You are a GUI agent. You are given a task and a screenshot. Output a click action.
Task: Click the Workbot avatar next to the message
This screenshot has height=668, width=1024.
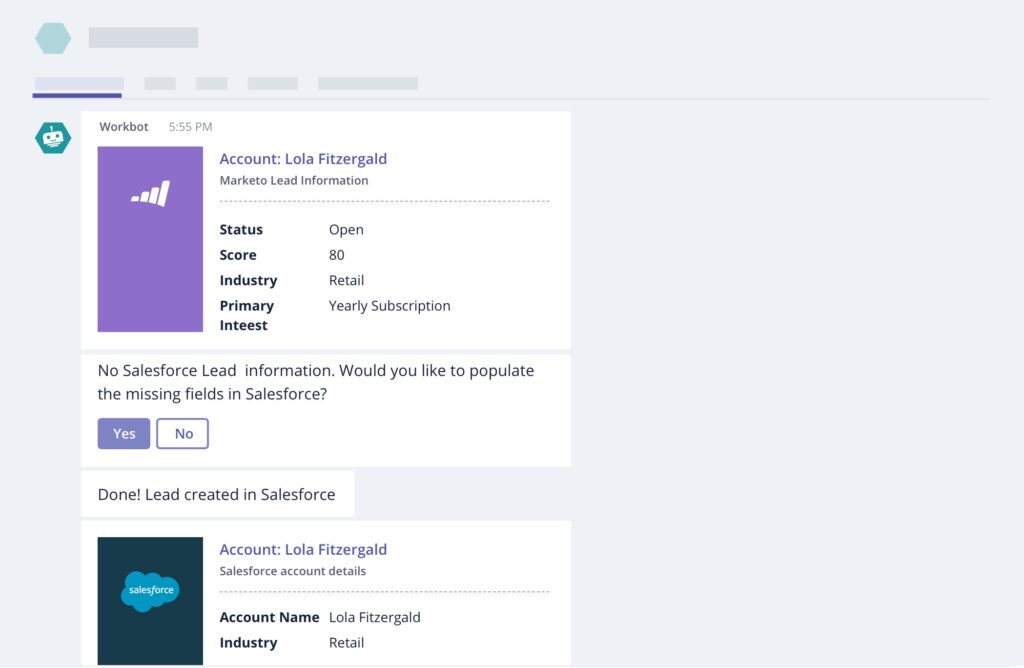(x=52, y=138)
